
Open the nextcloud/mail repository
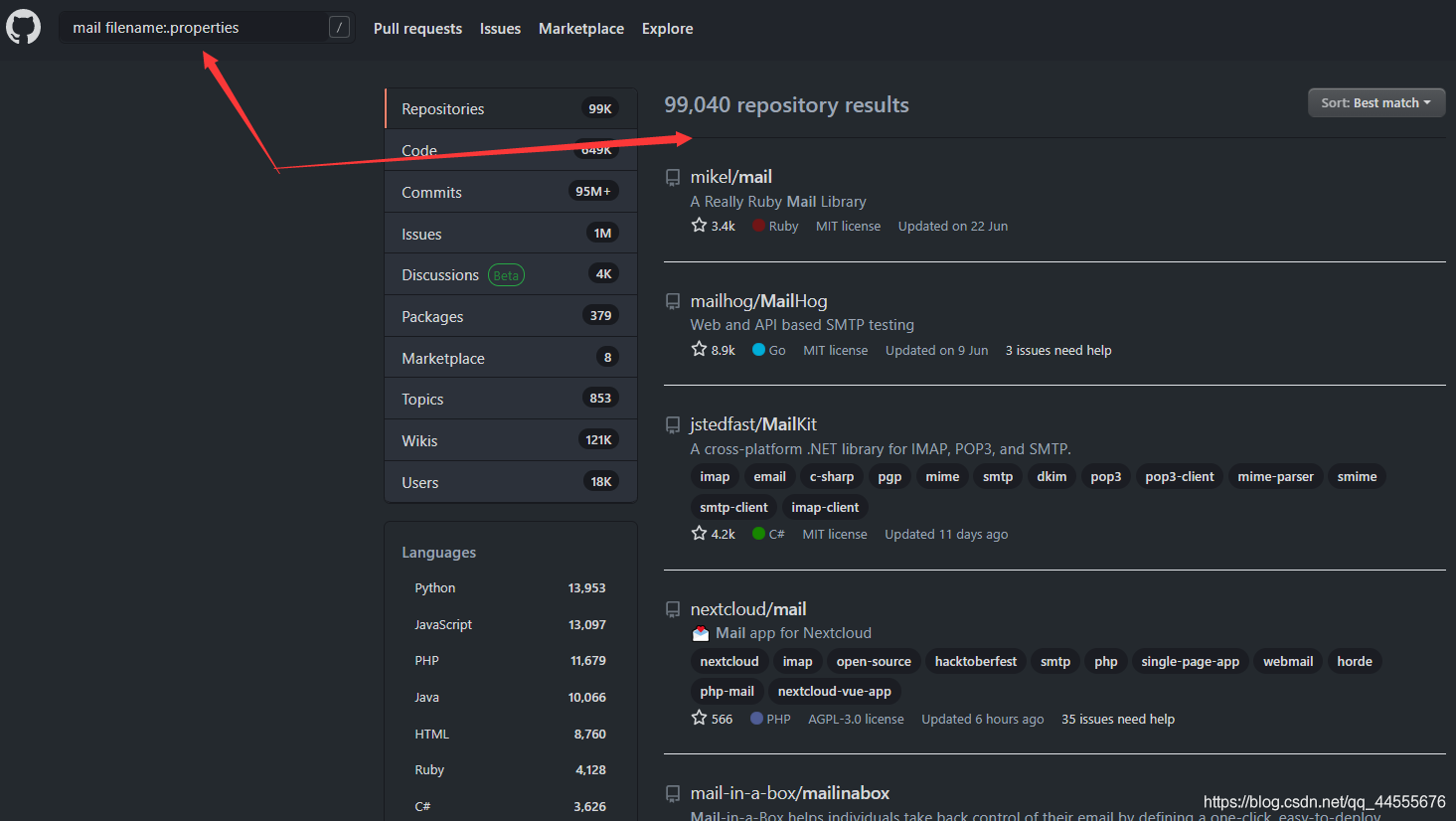tap(748, 609)
